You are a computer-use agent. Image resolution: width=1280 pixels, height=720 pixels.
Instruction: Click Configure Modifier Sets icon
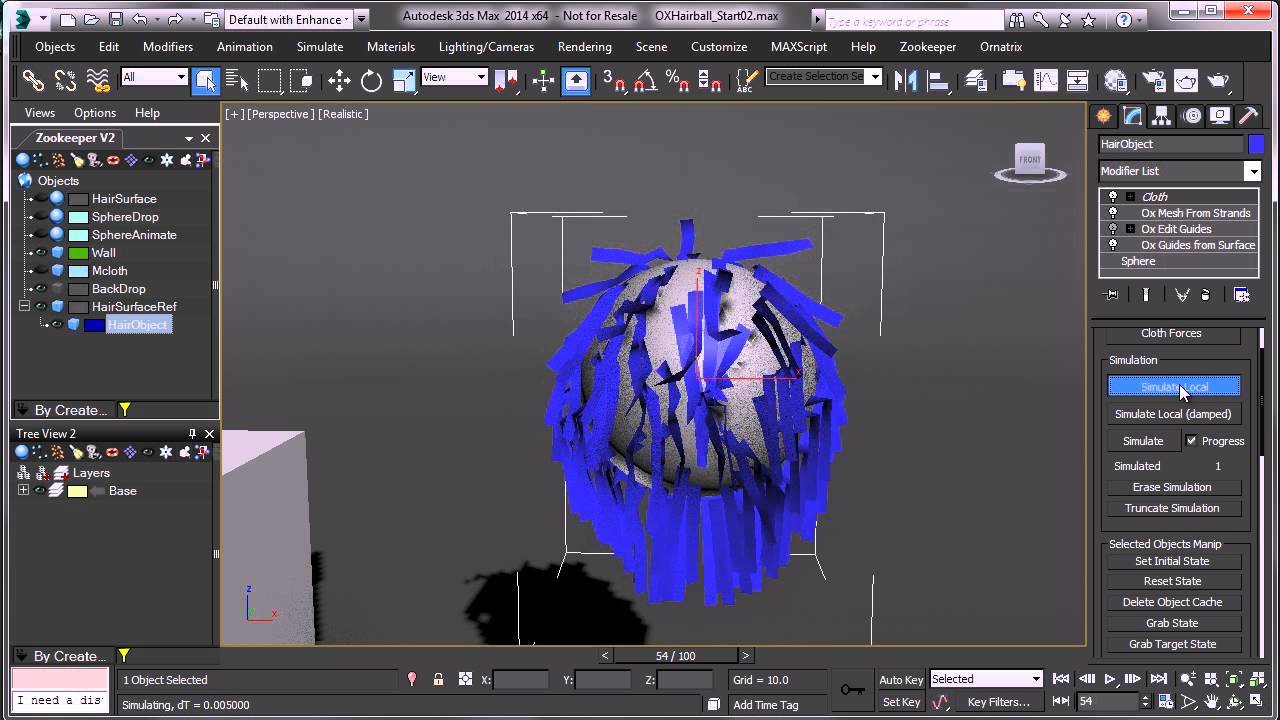coord(1241,295)
